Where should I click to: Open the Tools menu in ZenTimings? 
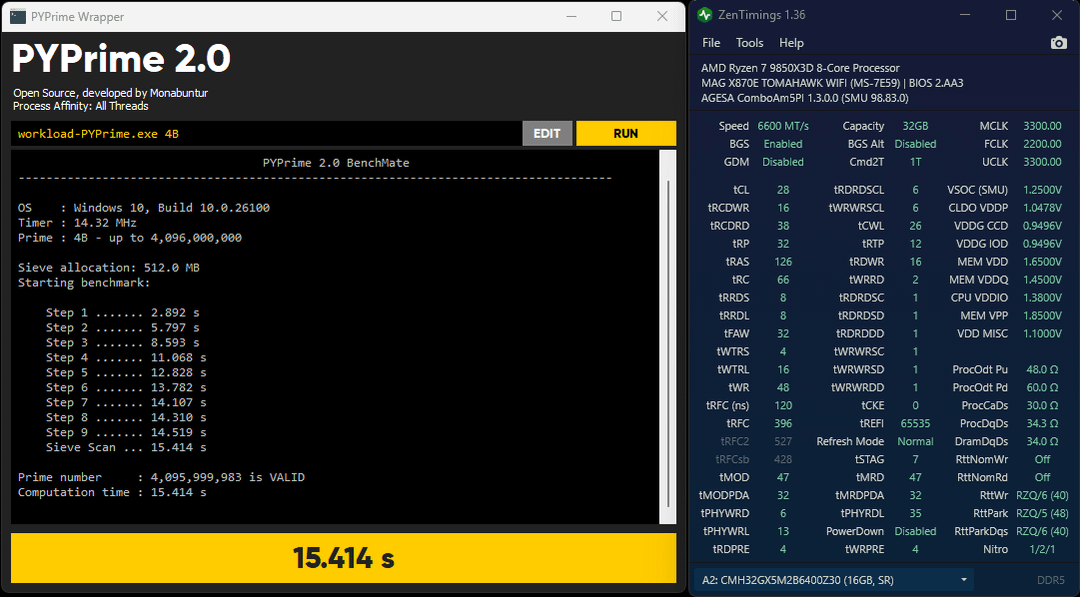click(749, 43)
